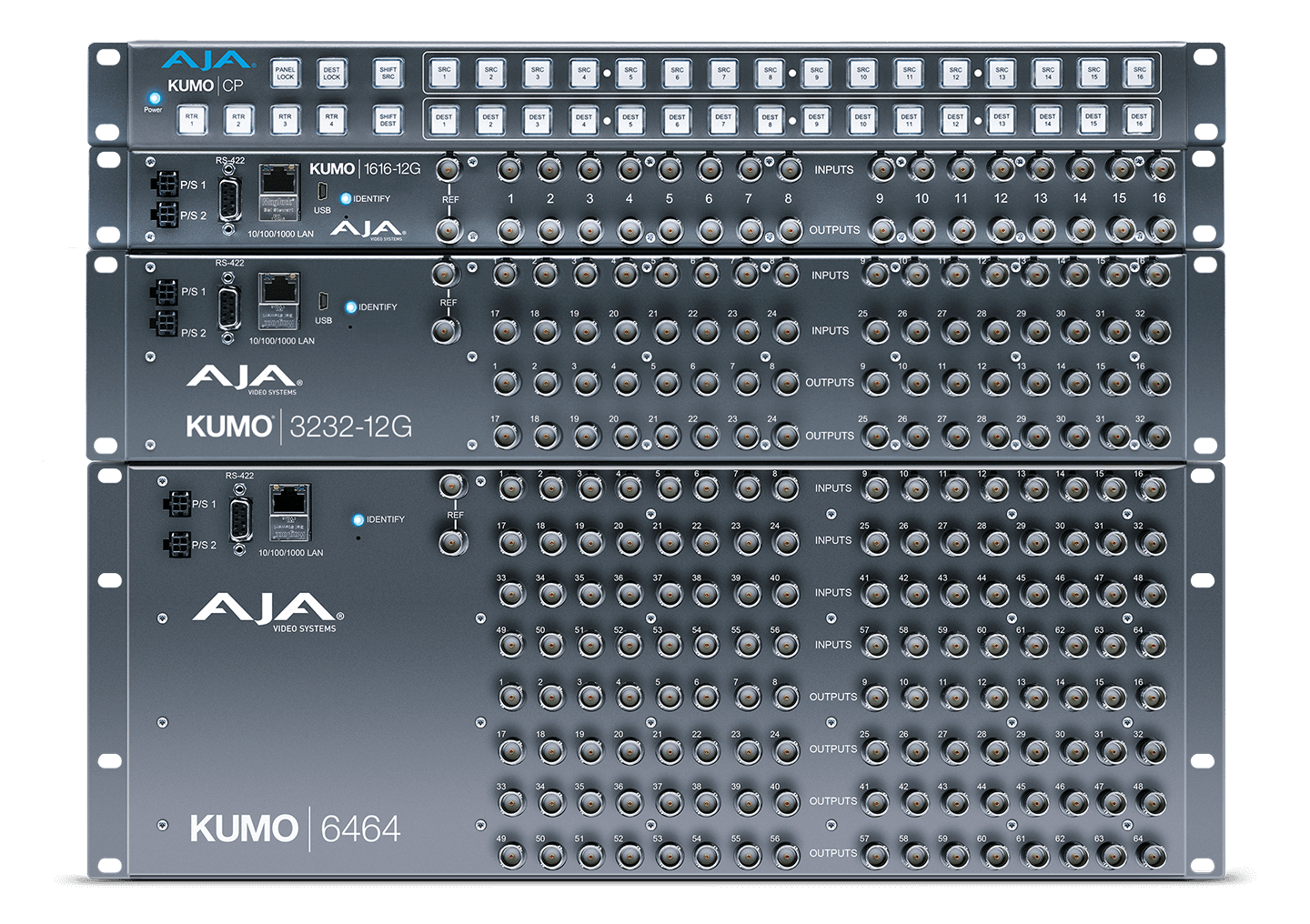Choose source SRC 10 button
This screenshot has width=1310, height=924.
(x=863, y=73)
